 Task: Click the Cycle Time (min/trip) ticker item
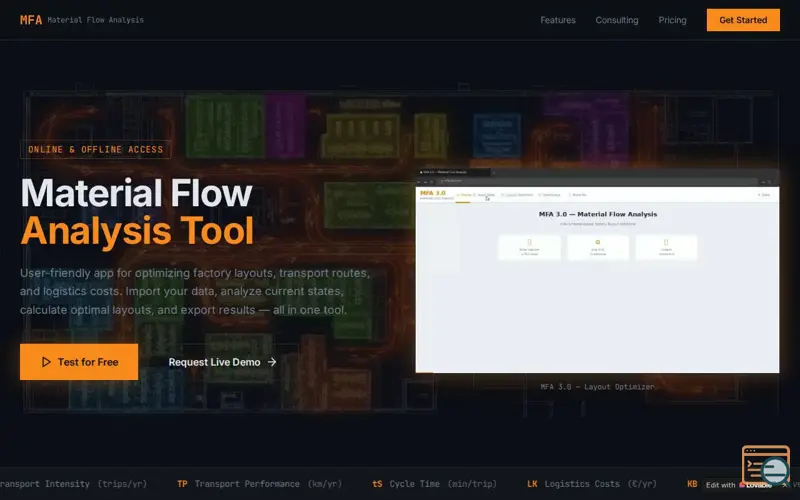(434, 484)
